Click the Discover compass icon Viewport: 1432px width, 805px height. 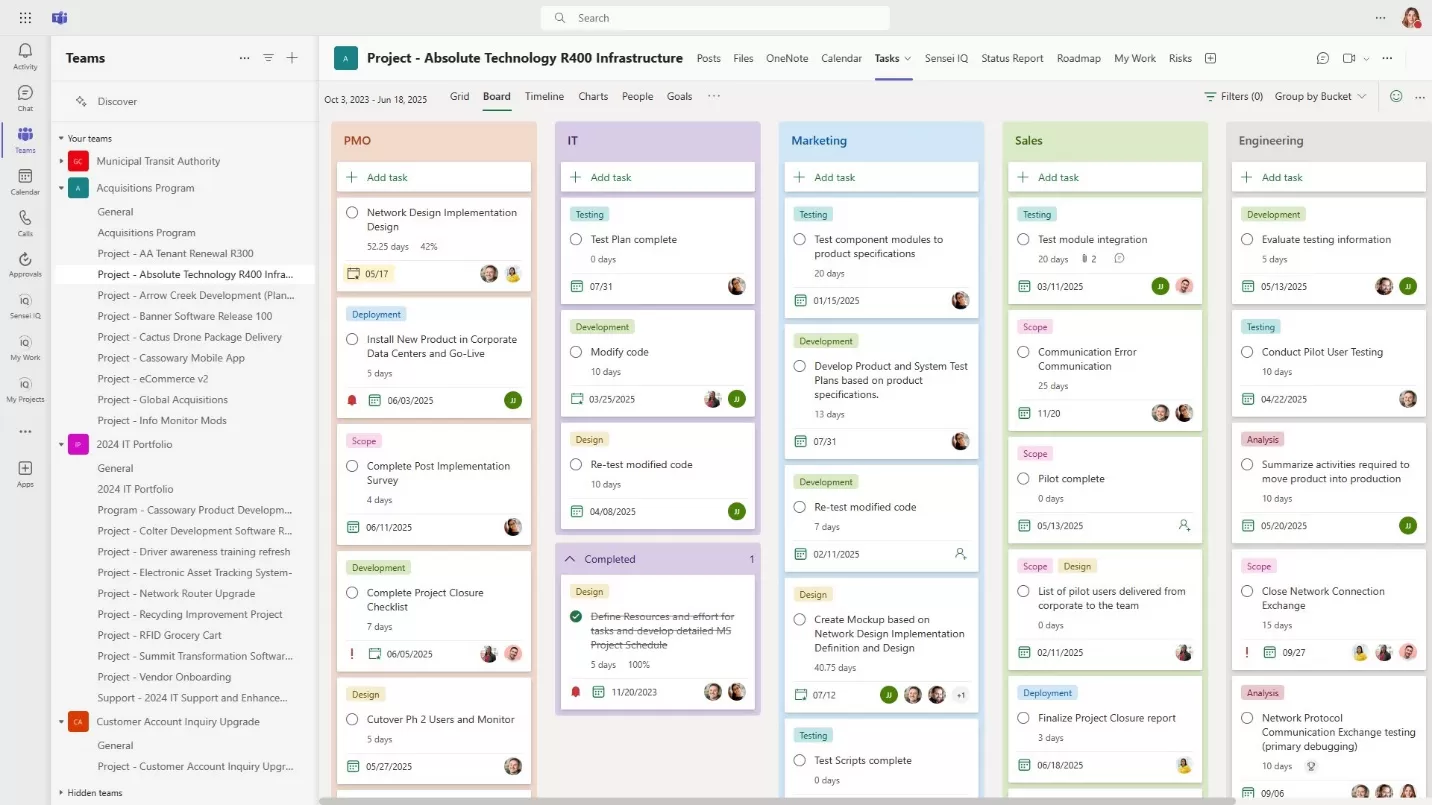pos(81,101)
